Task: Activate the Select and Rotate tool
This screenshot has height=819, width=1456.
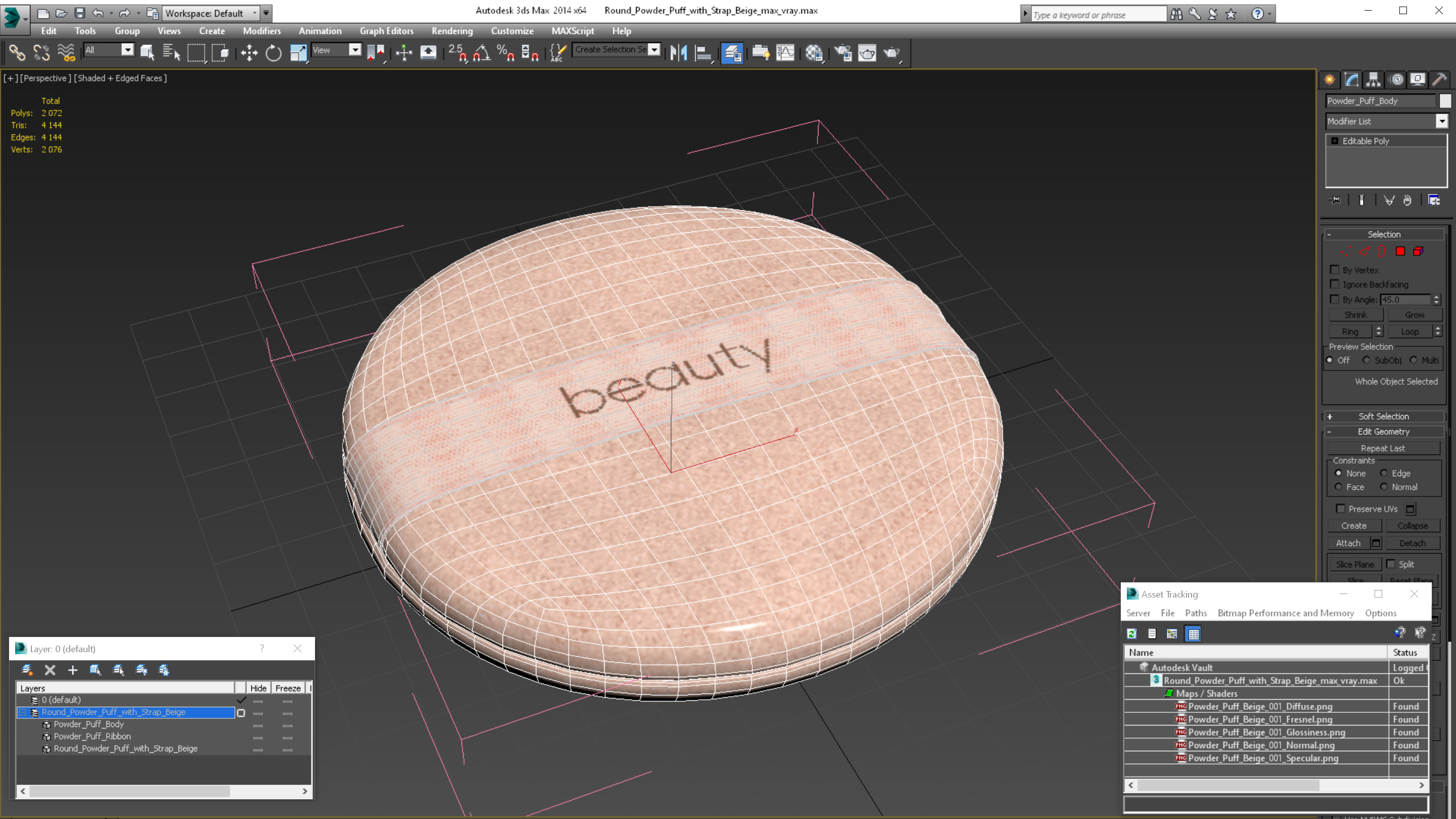Action: 274,53
